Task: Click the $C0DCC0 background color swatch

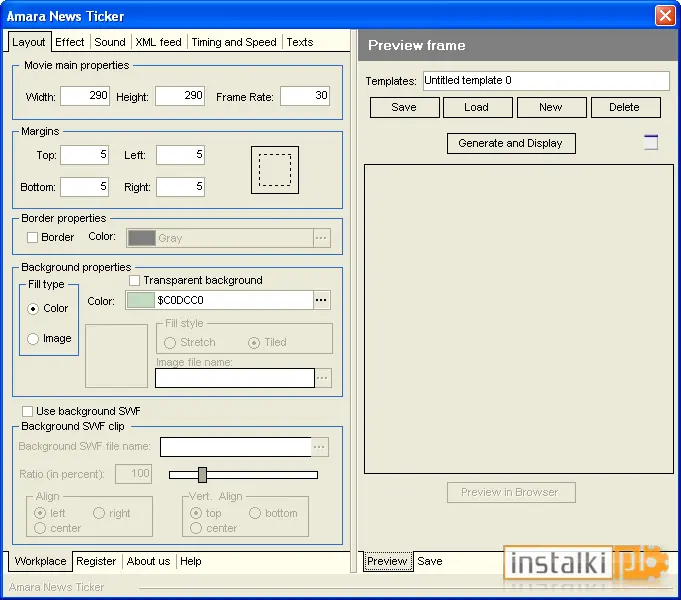Action: click(140, 300)
